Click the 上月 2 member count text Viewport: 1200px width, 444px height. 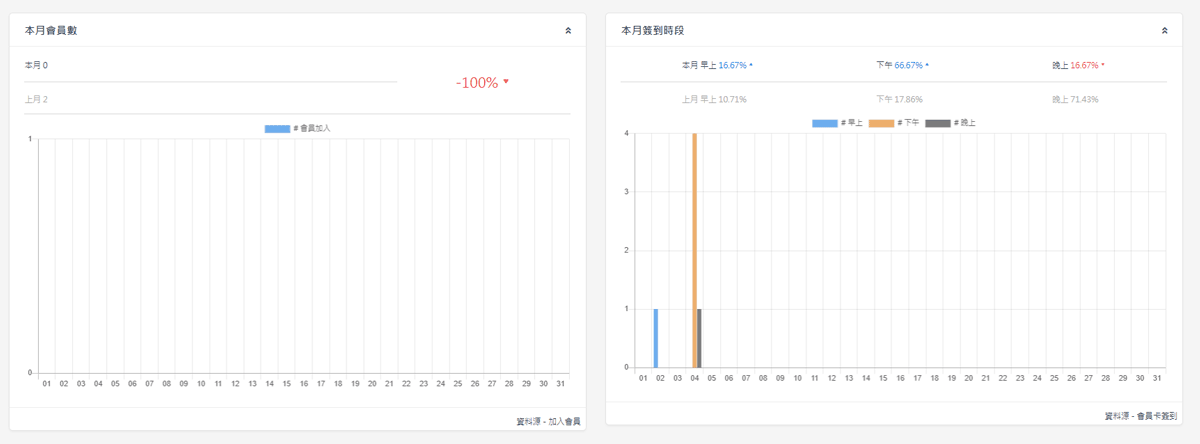[x=36, y=99]
